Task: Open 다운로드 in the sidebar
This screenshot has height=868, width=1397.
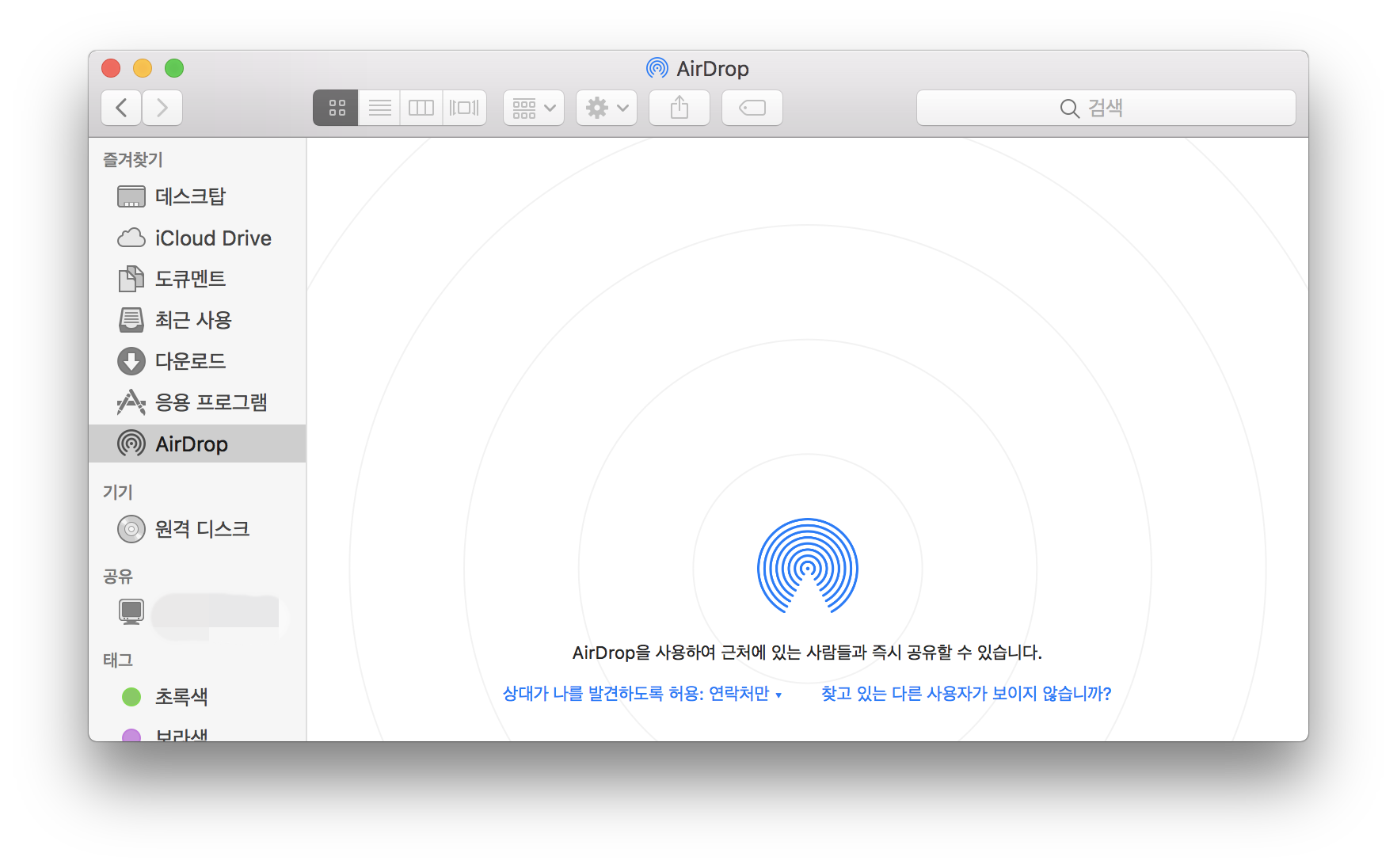Action: (197, 361)
